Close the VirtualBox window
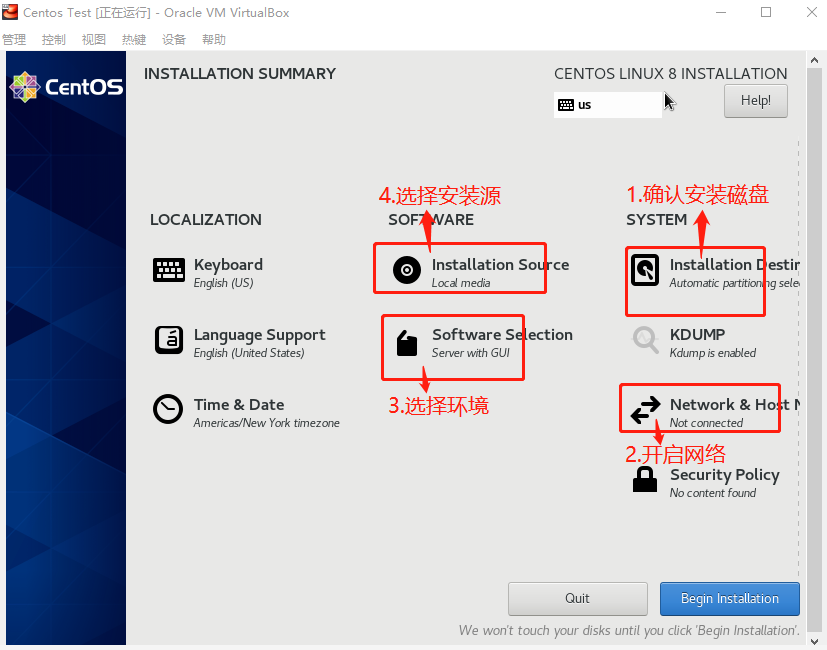827x650 pixels. (x=812, y=12)
